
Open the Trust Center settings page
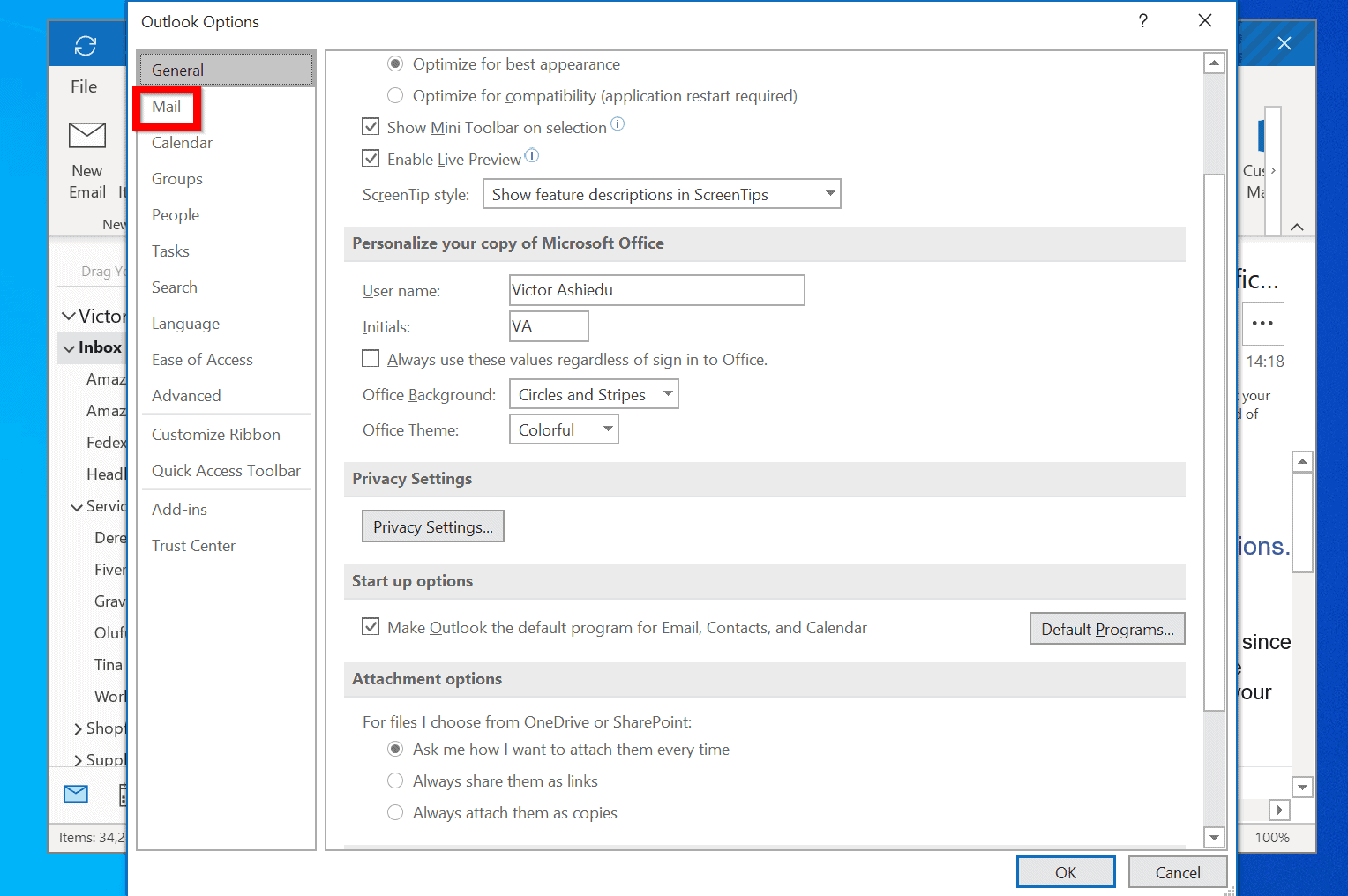point(193,545)
